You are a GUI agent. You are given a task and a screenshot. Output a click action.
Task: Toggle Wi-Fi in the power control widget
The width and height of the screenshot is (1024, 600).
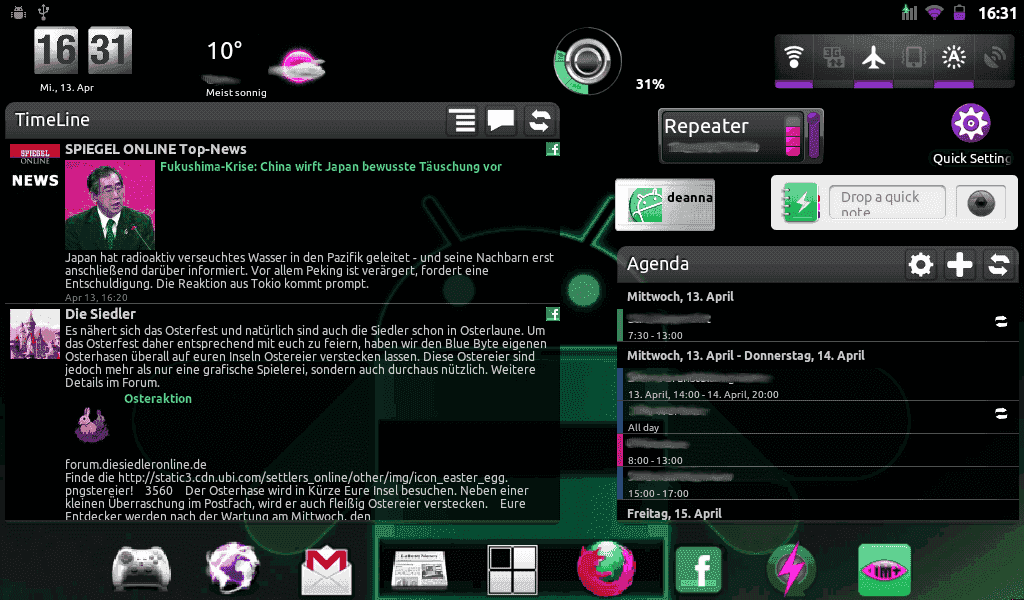click(x=794, y=61)
